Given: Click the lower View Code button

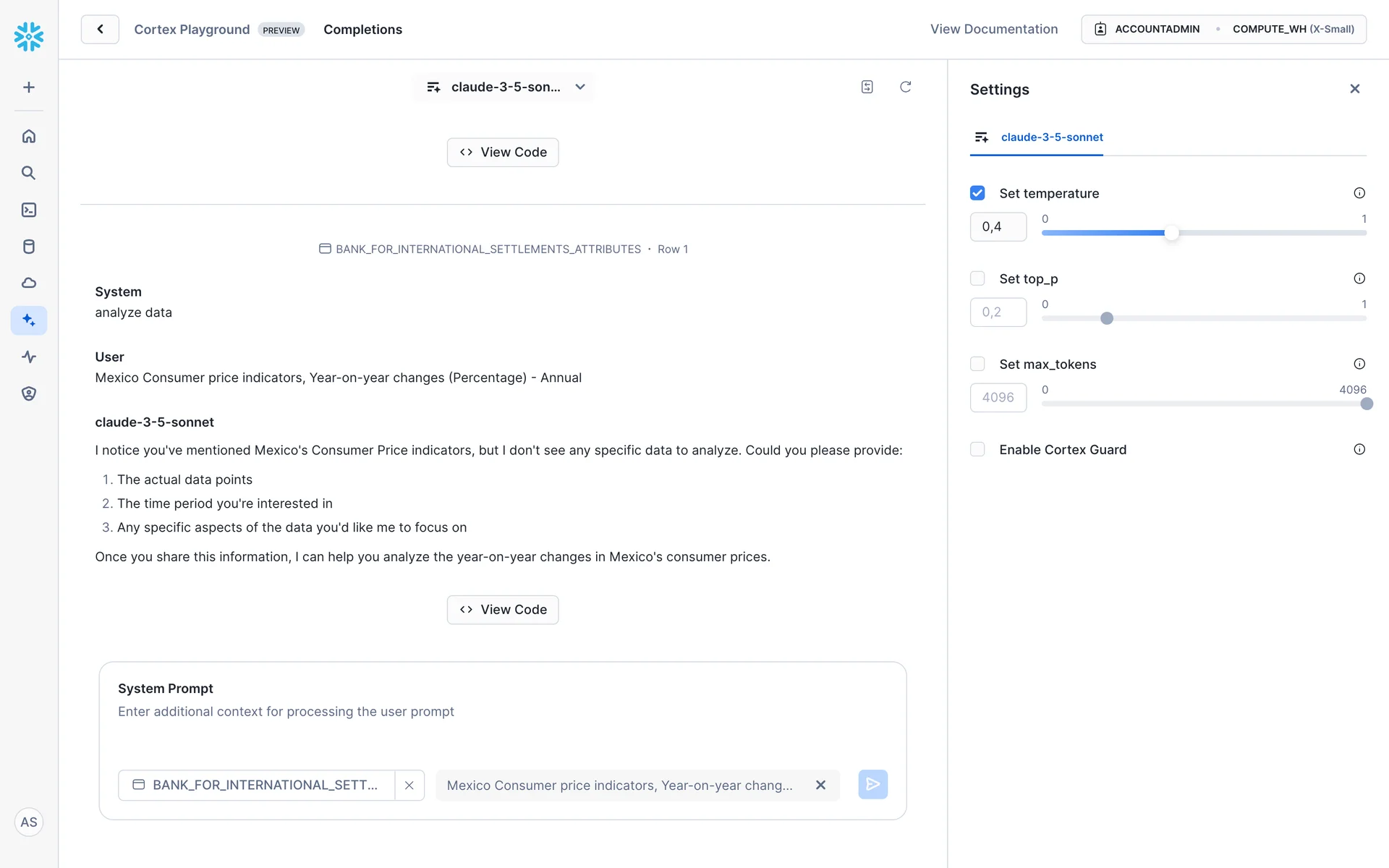Looking at the screenshot, I should coord(503,610).
